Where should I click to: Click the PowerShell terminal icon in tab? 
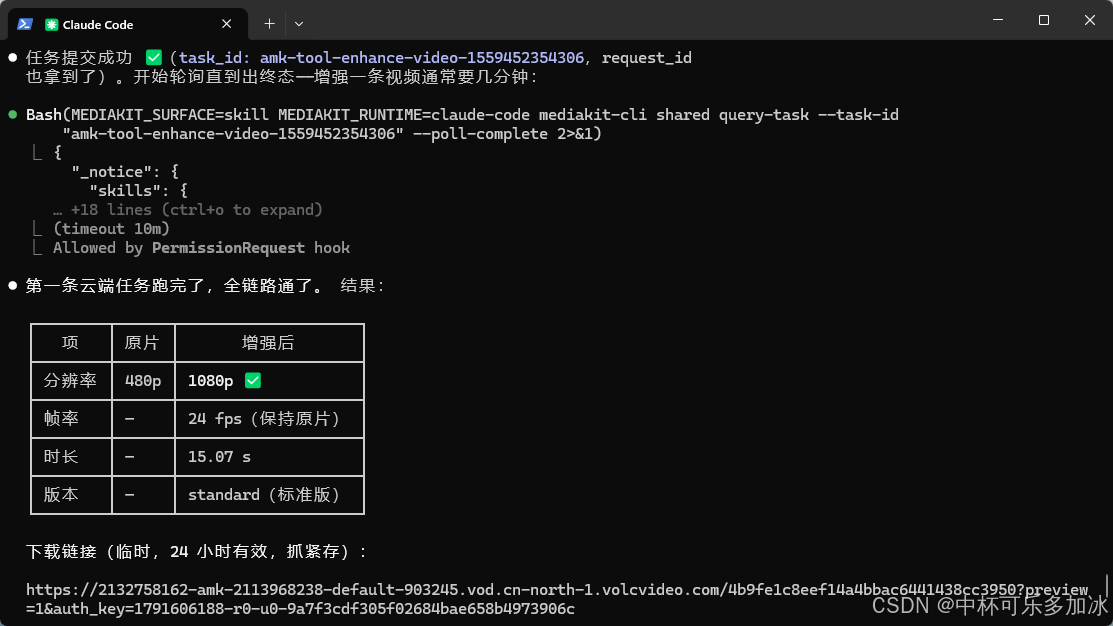point(25,24)
